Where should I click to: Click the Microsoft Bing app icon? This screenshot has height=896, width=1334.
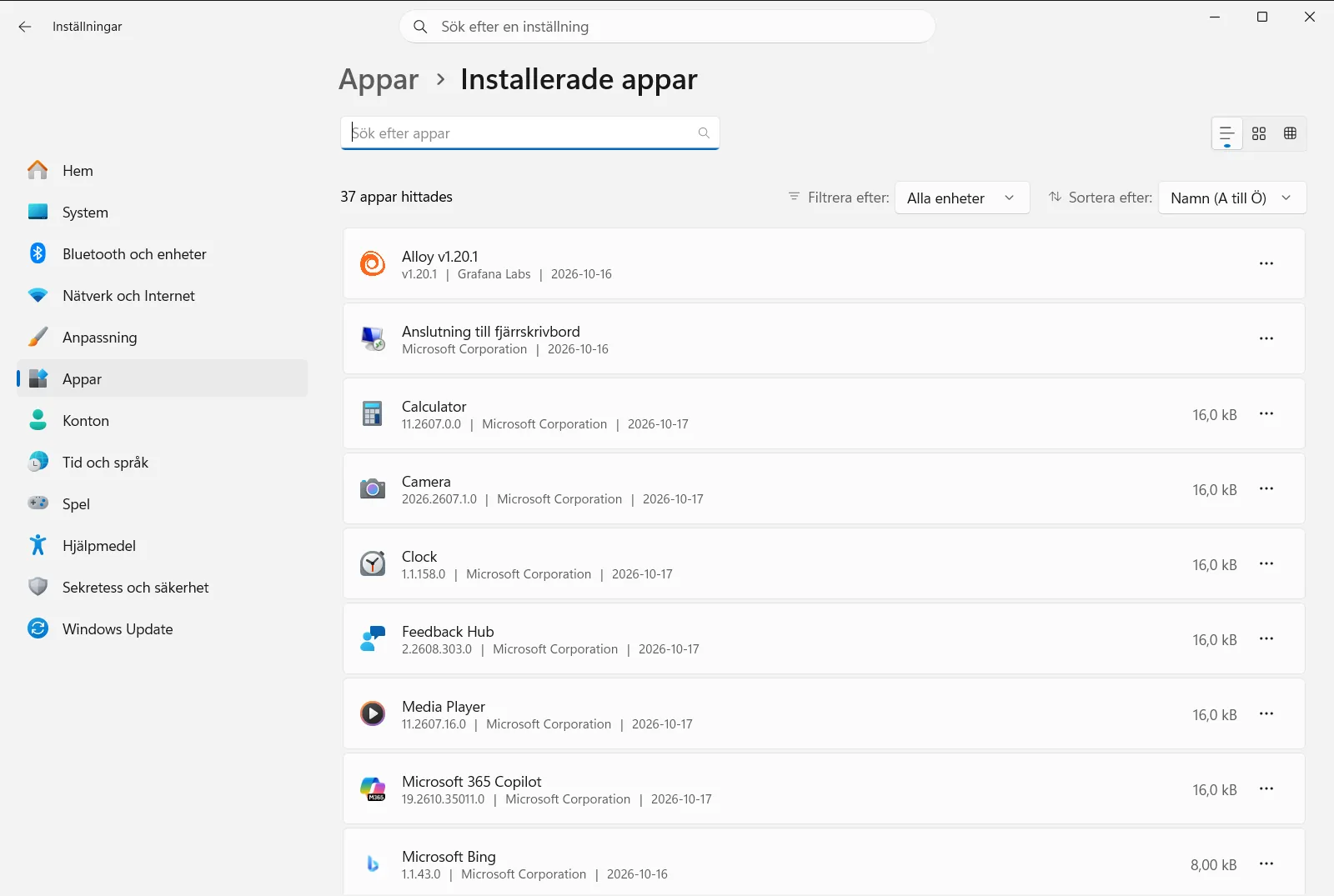pos(373,863)
